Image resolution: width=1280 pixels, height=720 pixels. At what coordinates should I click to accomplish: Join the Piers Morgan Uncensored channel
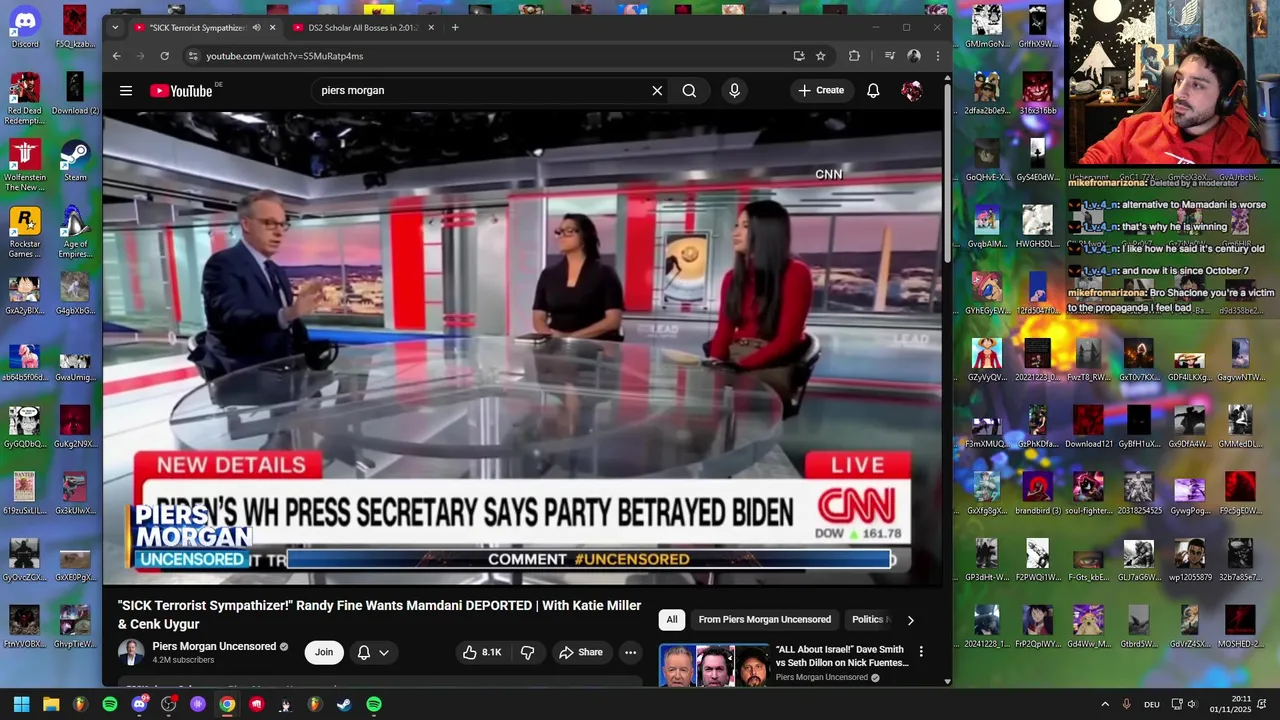(x=324, y=652)
